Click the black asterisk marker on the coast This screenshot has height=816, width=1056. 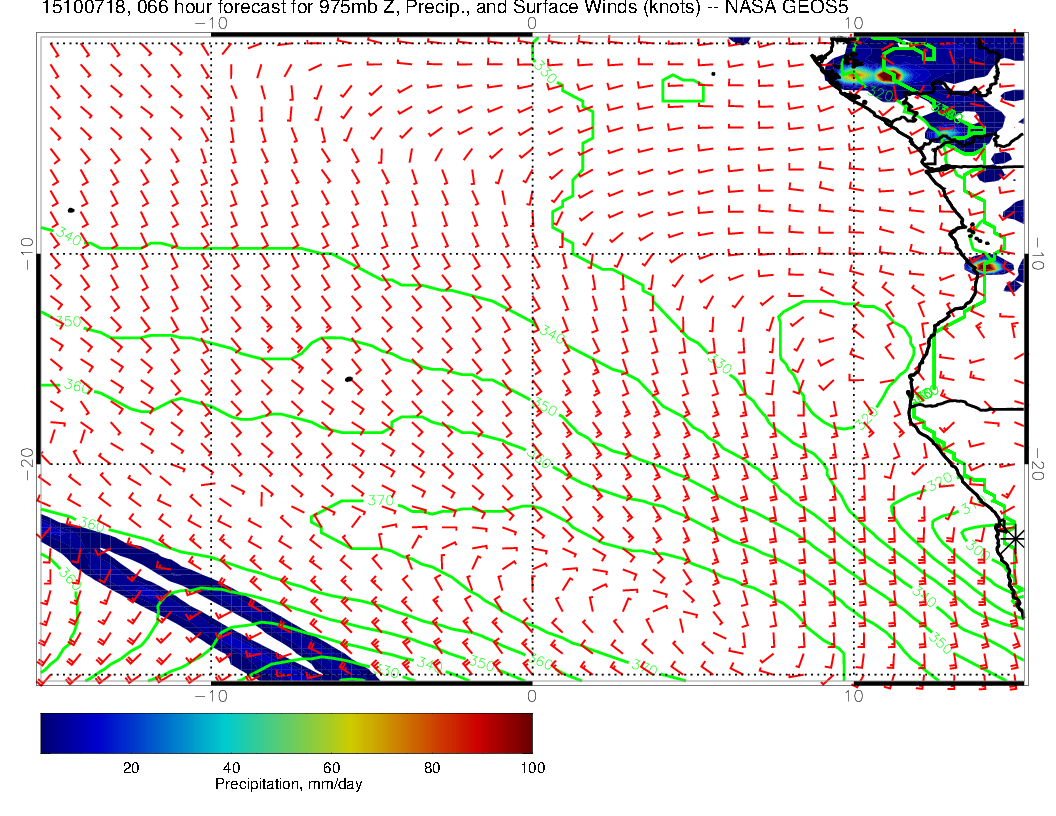[1014, 538]
